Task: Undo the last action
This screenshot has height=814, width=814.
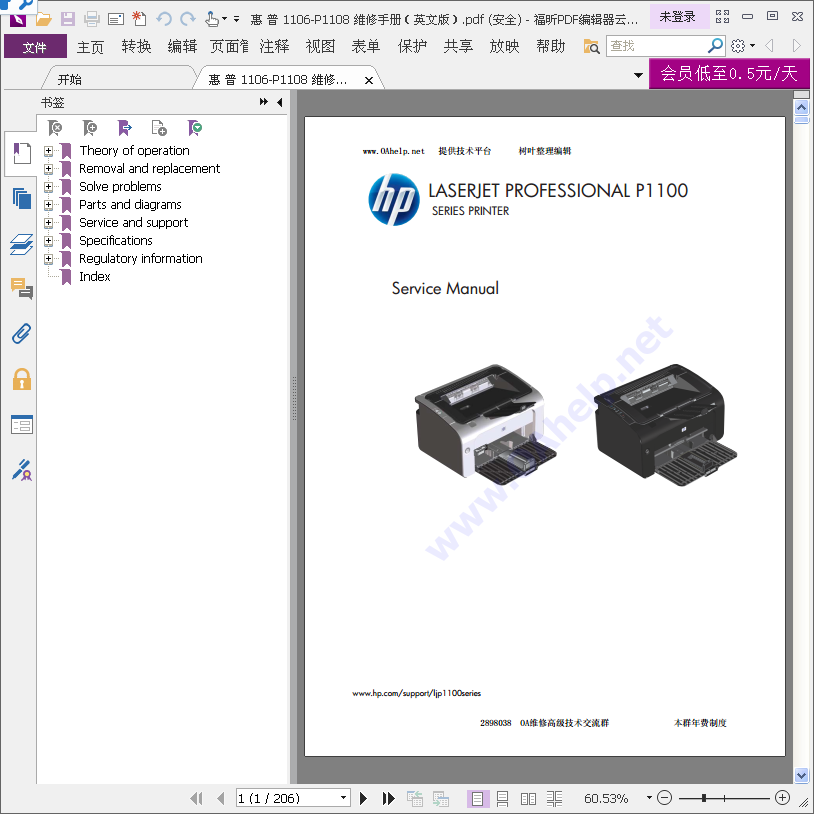Action: [x=164, y=20]
